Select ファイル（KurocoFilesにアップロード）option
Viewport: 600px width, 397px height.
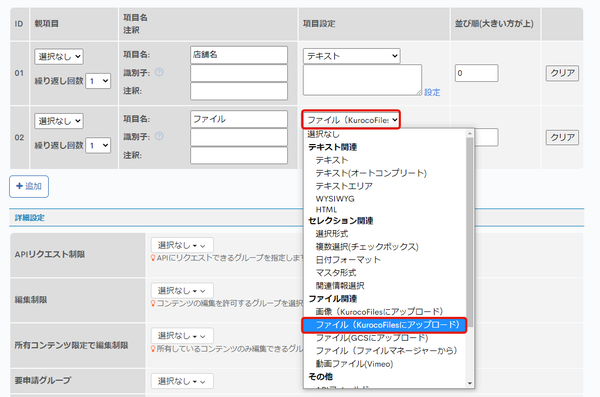(384, 325)
